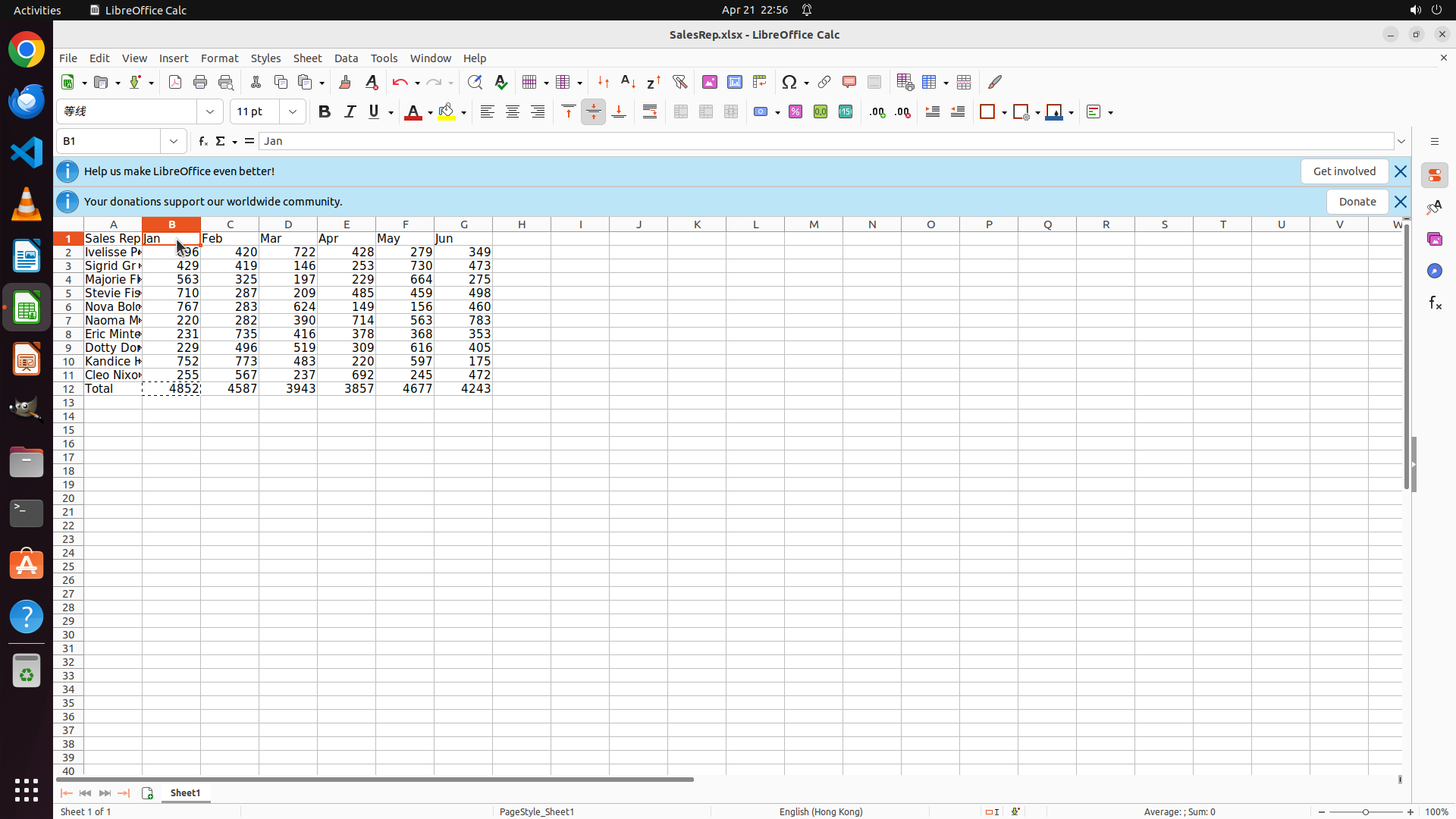The height and width of the screenshot is (819, 1456).
Task: Click the Insert Chart icon
Action: (734, 82)
